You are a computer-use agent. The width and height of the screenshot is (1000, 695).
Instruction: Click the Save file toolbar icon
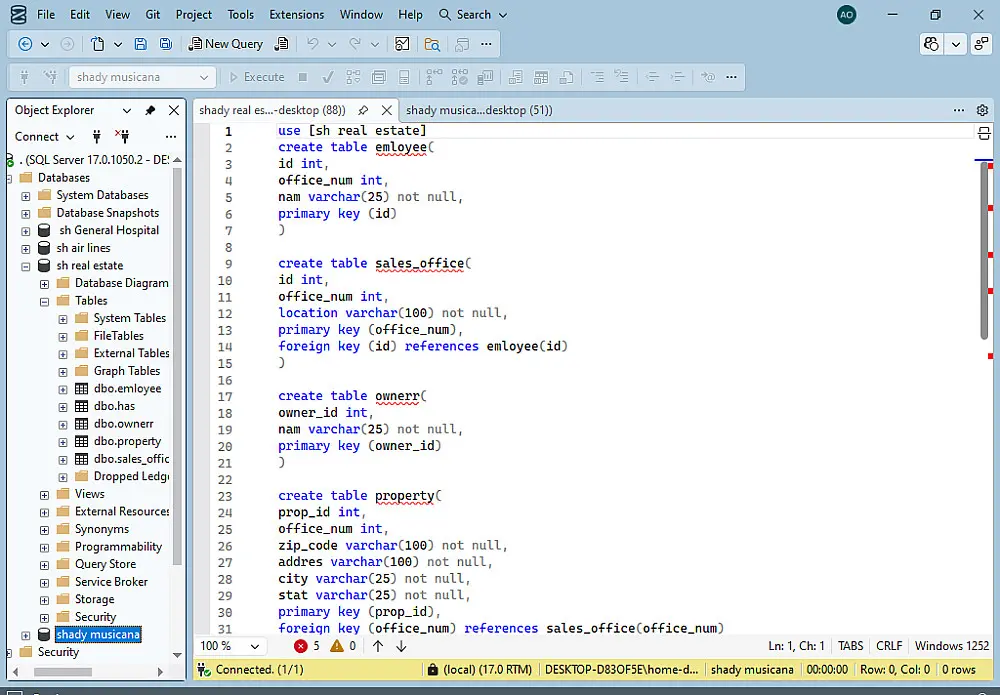coord(140,44)
